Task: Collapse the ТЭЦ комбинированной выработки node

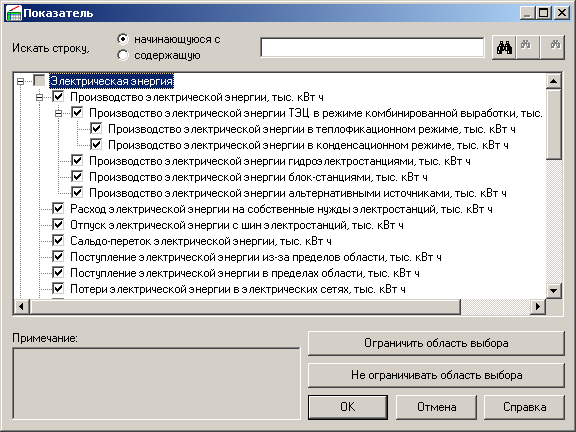Action: click(58, 114)
